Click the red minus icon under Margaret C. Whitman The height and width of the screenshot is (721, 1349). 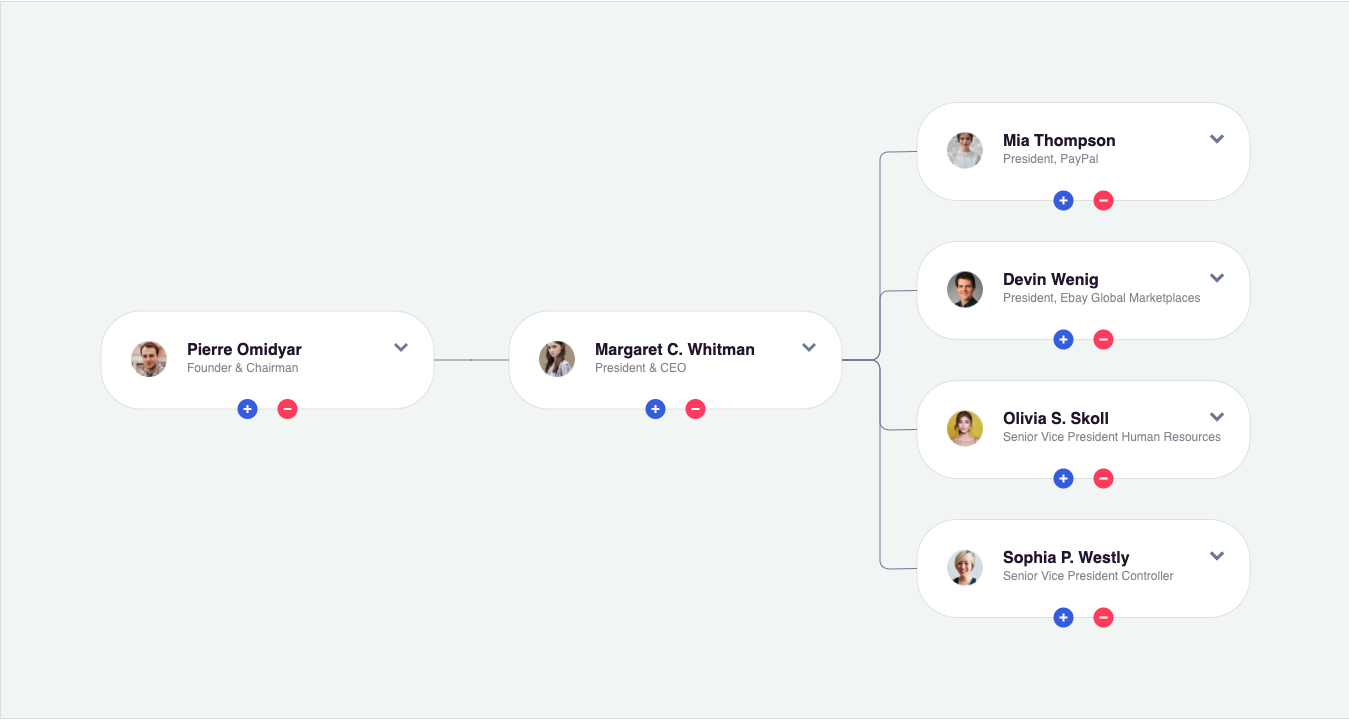695,409
